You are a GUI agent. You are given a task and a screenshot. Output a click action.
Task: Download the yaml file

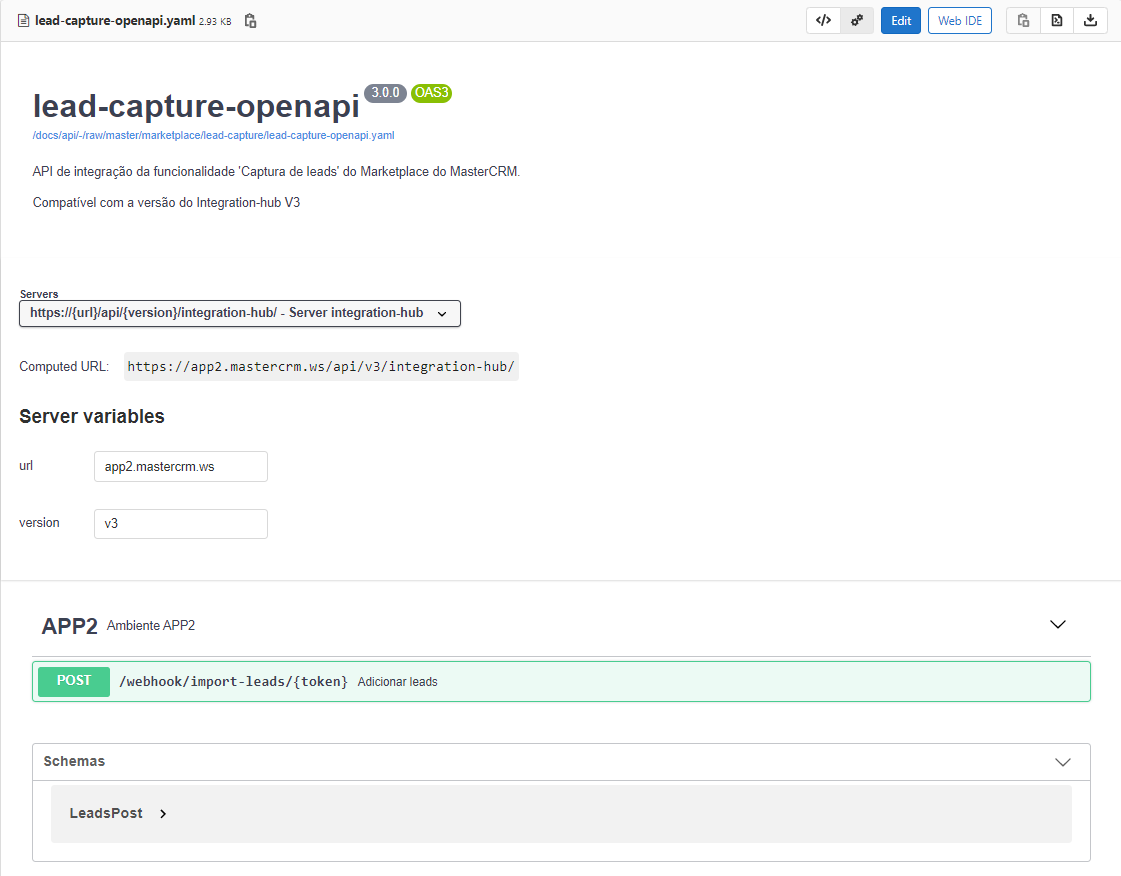(1090, 21)
